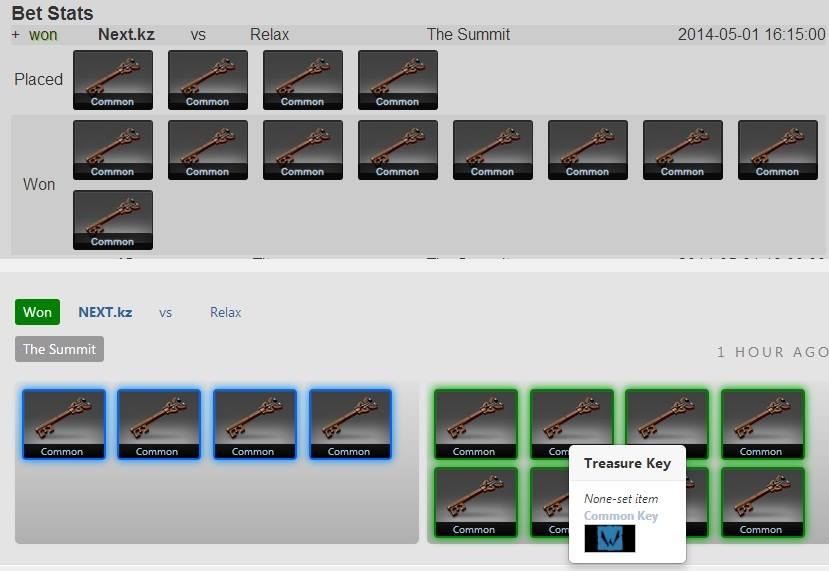Expand the Bet Stats row with plus sign
Screen dimensions: 829x571
[x=15, y=35]
